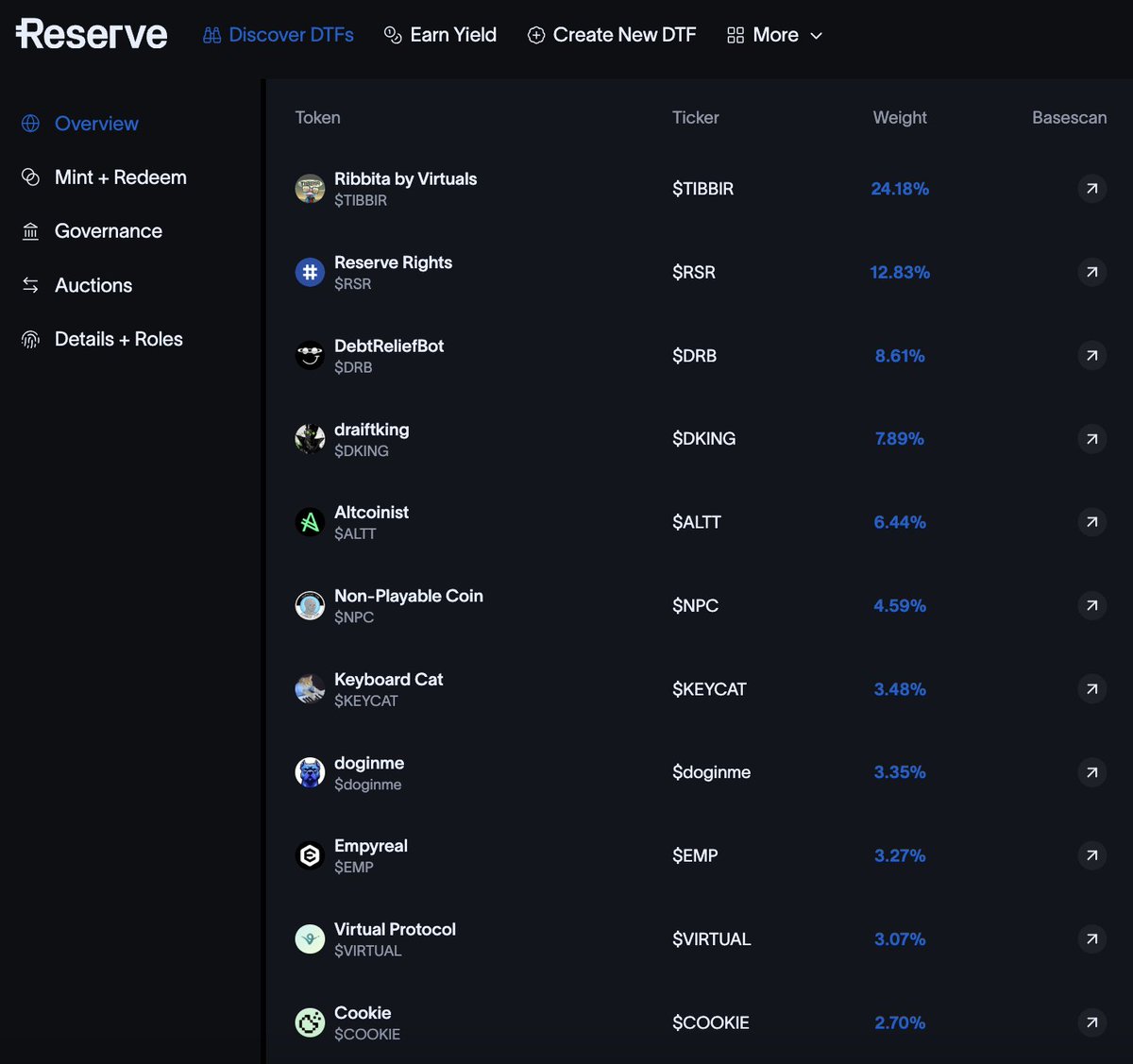
Task: Click the Reserve Rights token logo
Action: tap(310, 272)
